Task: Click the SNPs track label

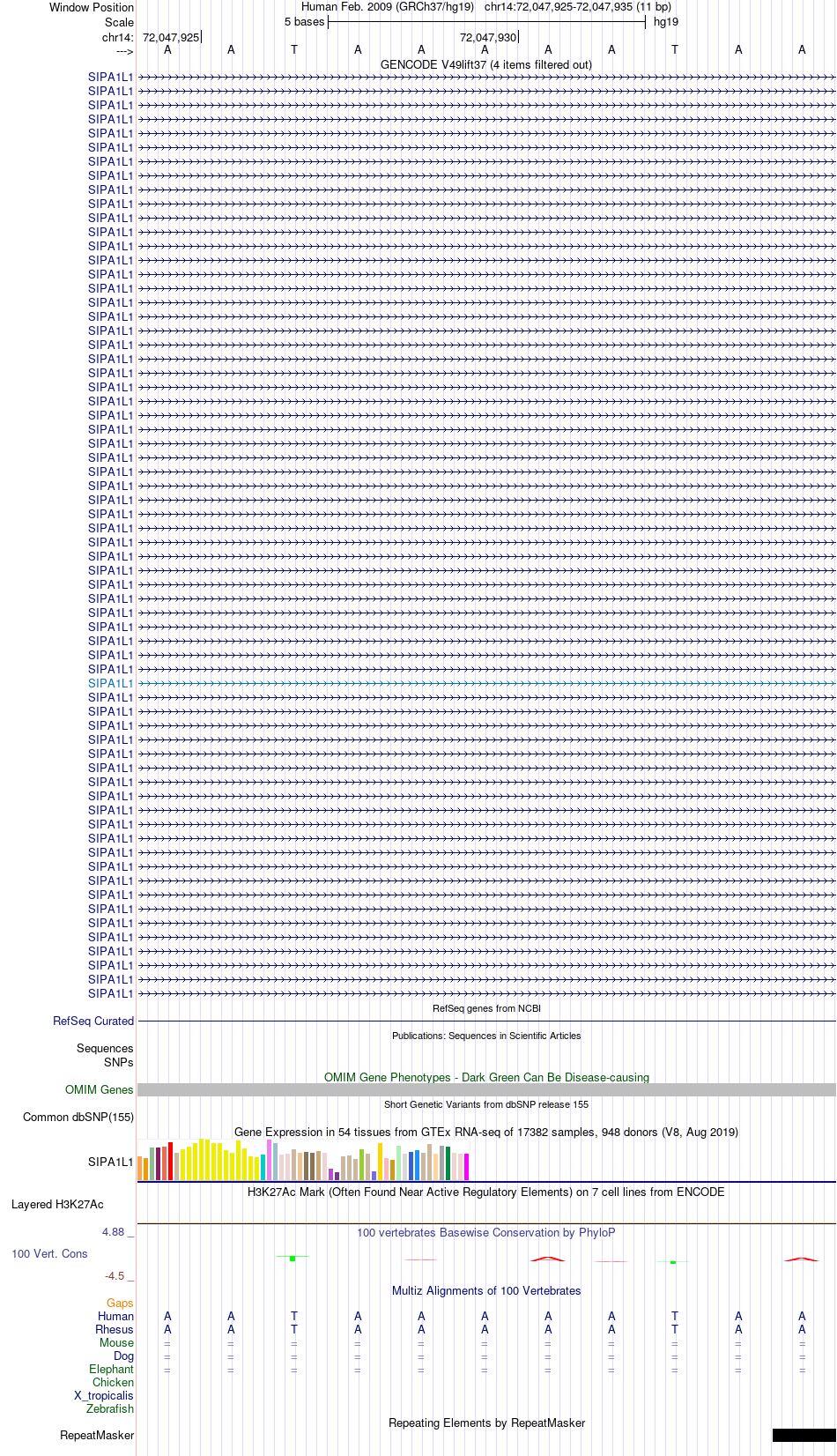Action: tap(119, 1062)
